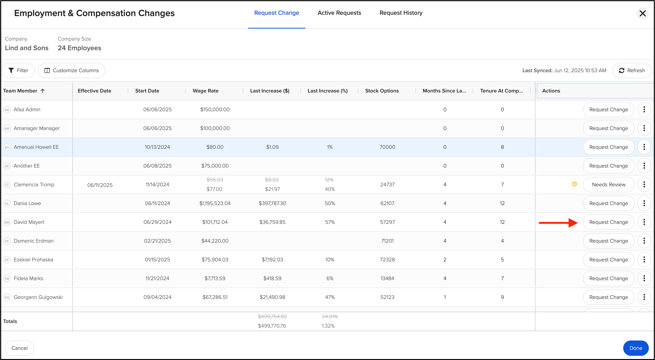Open kebab menu for Afaa Admin row
655x360 pixels.
pyautogui.click(x=644, y=109)
